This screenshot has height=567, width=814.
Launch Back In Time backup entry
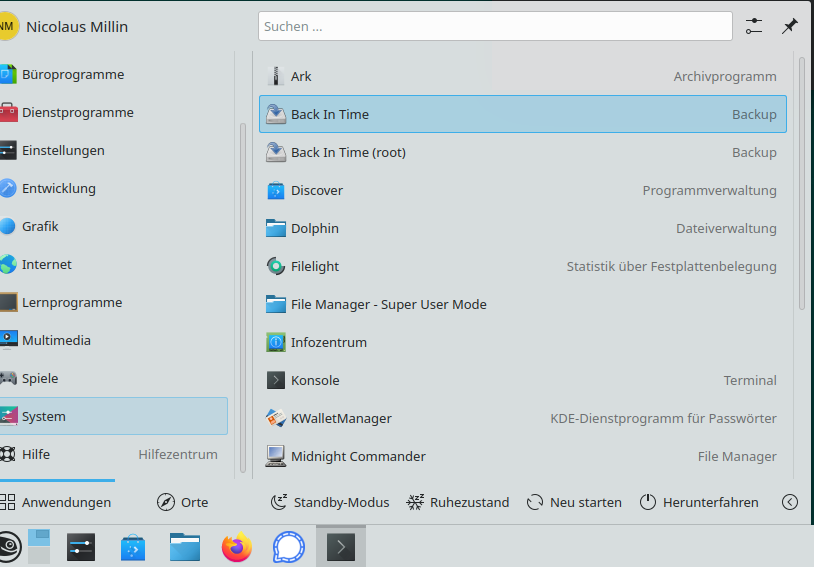pos(522,114)
